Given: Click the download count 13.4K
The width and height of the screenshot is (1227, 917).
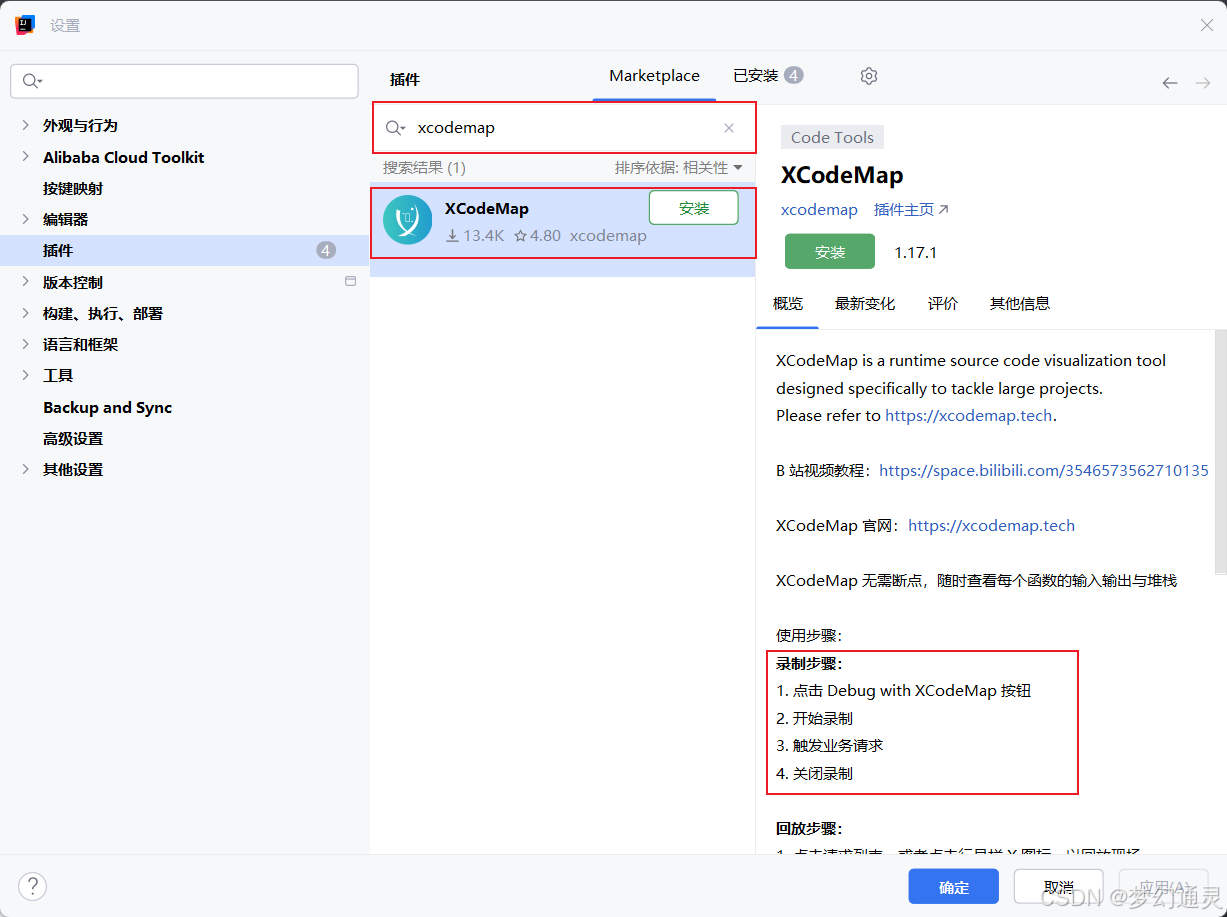Looking at the screenshot, I should (x=475, y=236).
